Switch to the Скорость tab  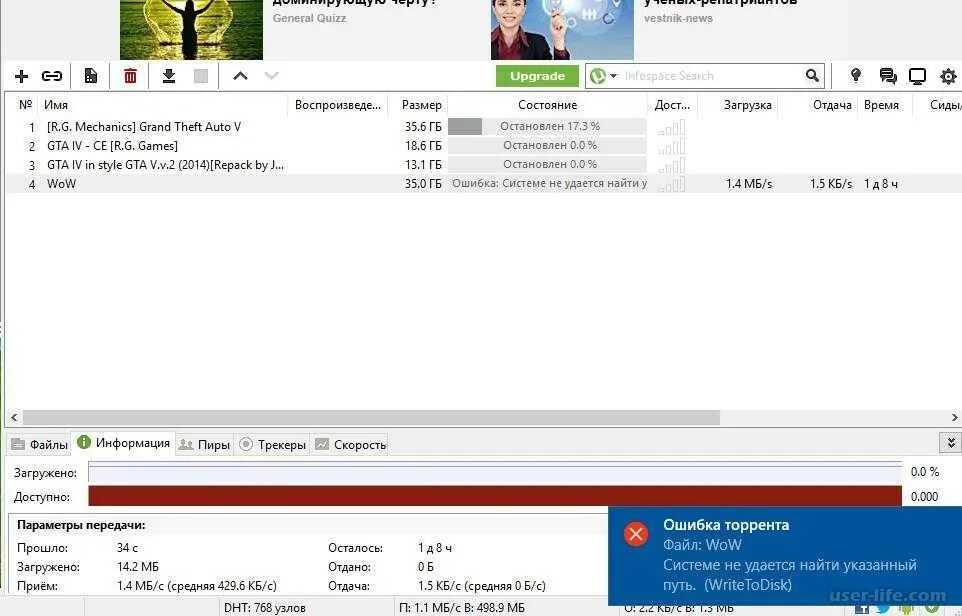coord(350,445)
